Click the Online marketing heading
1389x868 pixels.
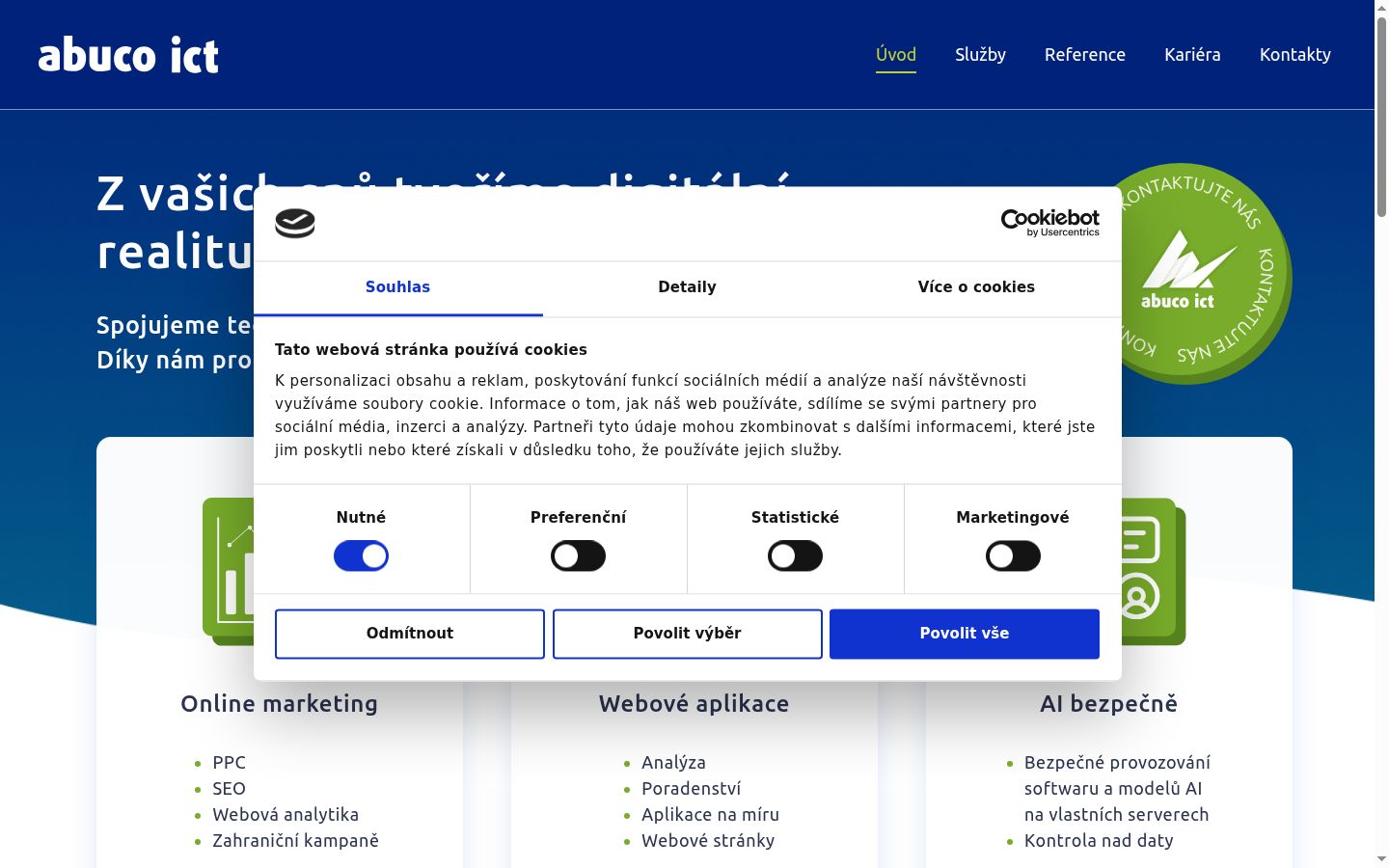[280, 704]
